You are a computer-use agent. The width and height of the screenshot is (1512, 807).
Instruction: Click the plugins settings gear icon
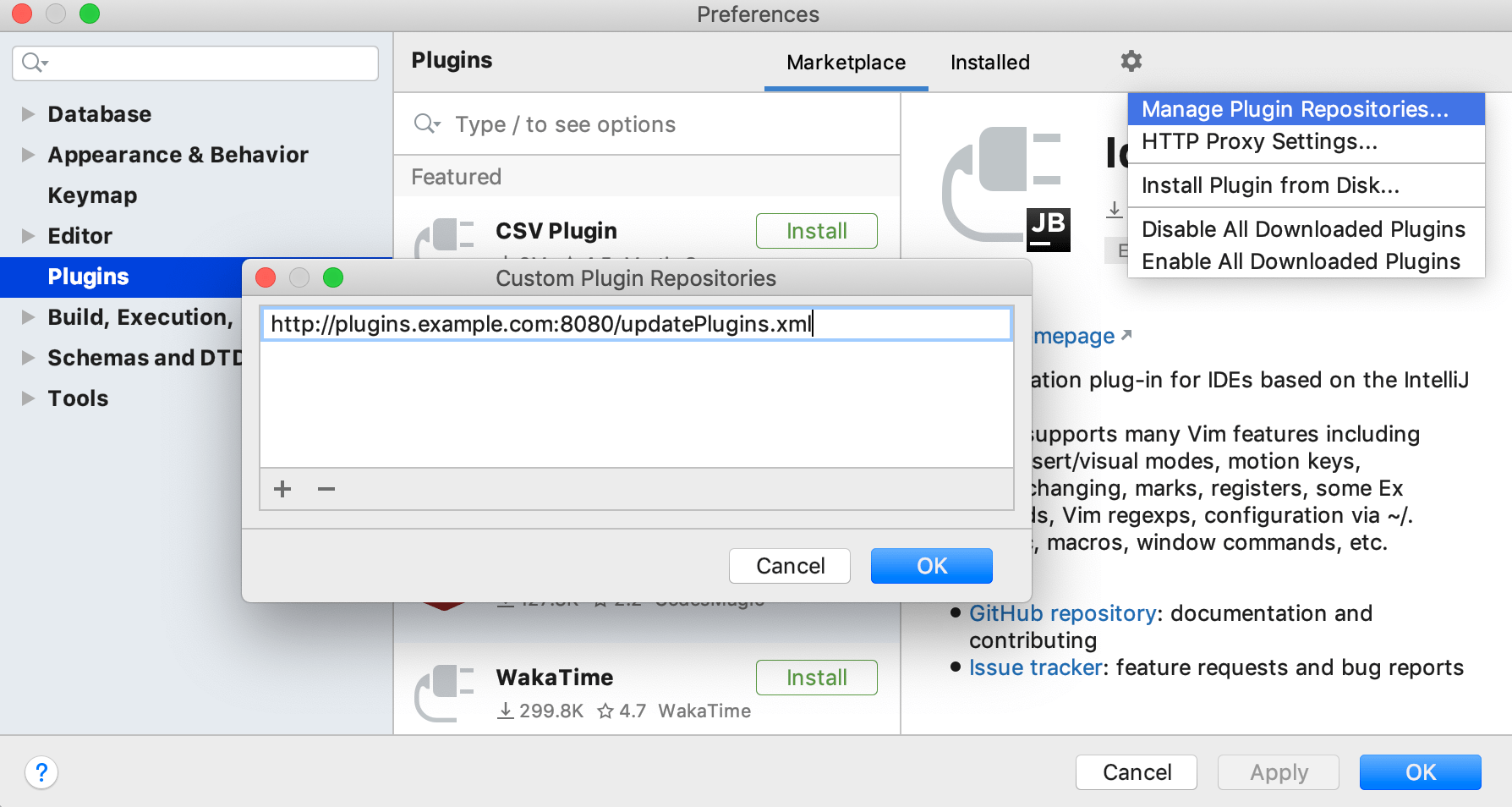1131,61
